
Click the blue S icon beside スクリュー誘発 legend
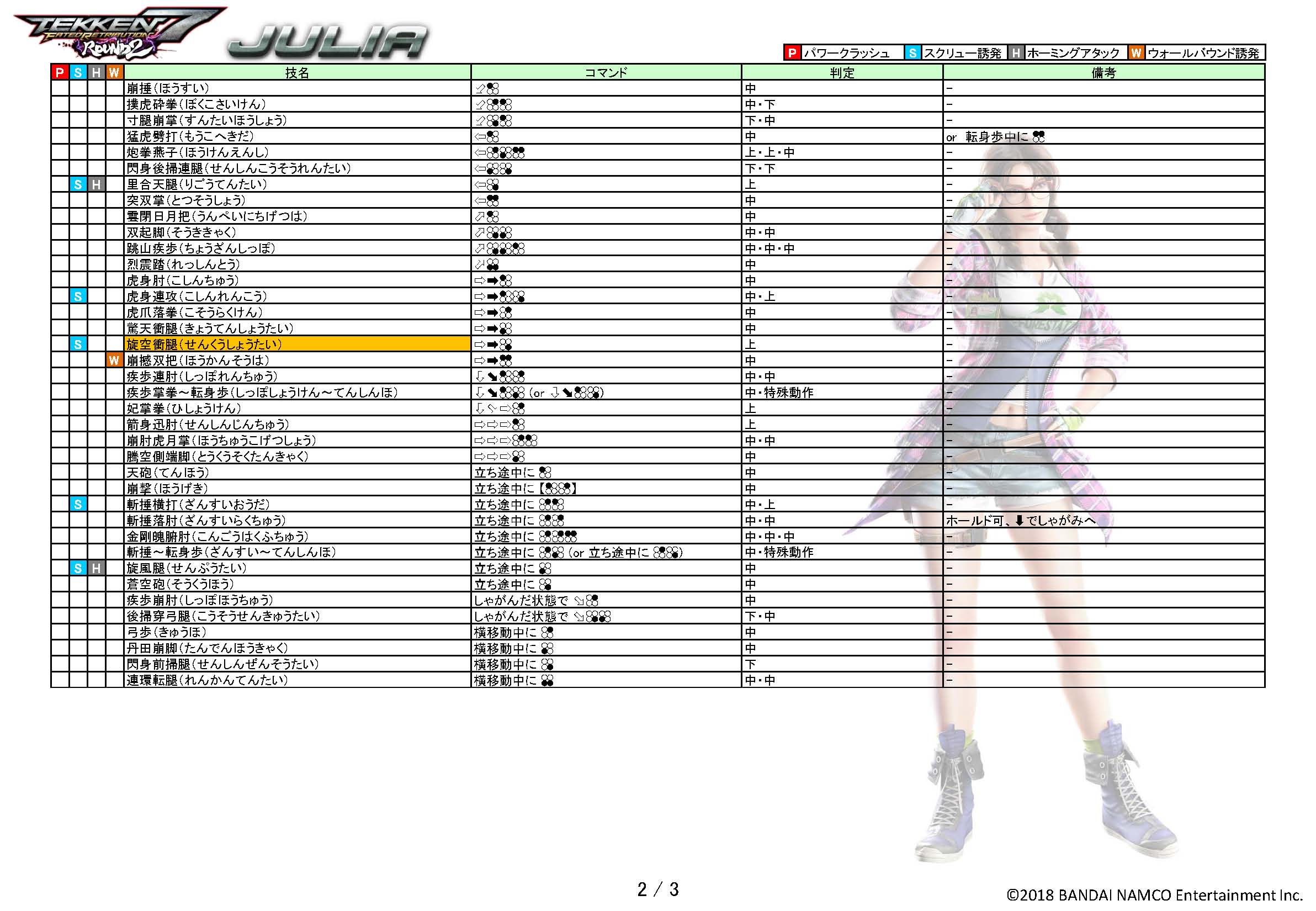pyautogui.click(x=912, y=53)
